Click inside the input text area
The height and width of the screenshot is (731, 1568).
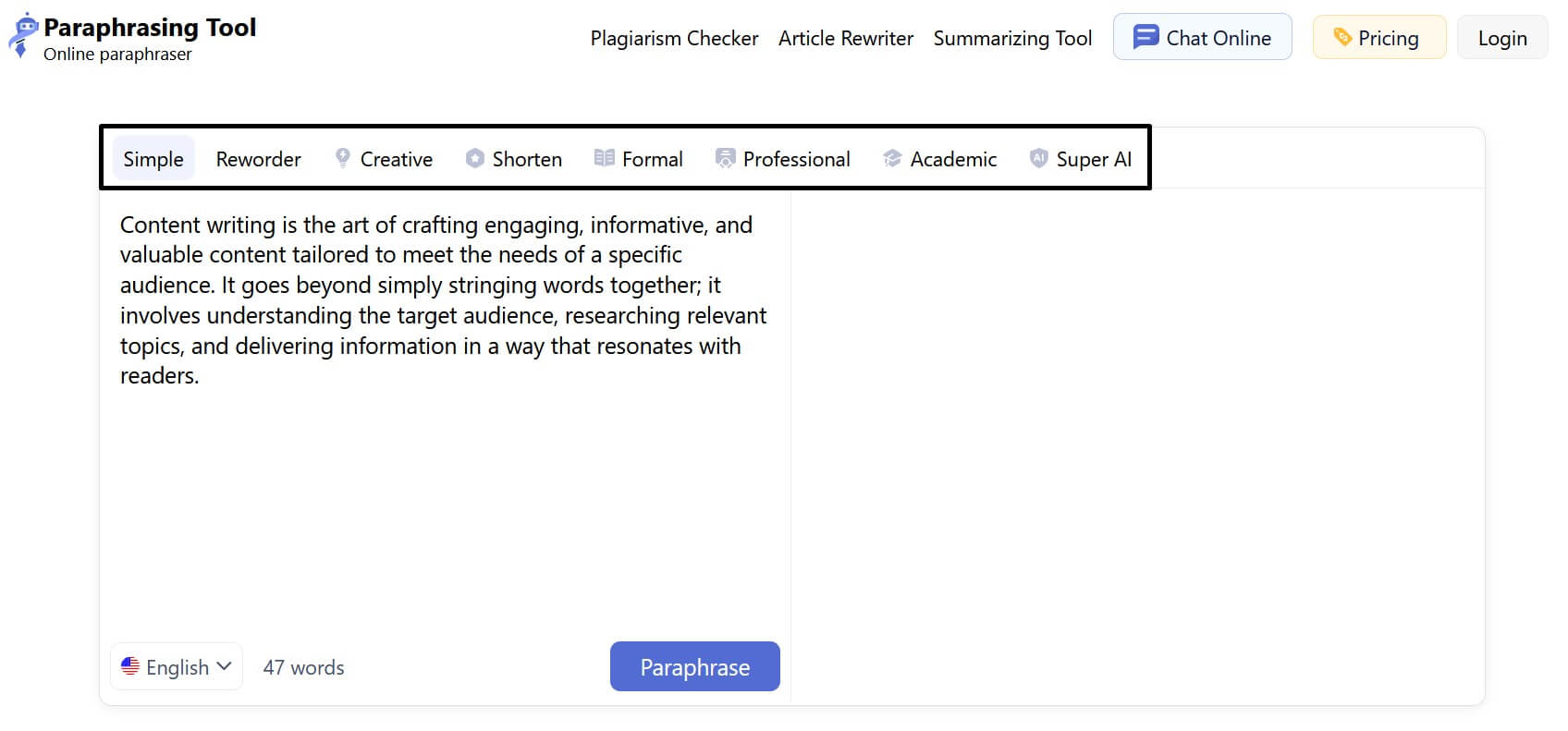point(445,413)
